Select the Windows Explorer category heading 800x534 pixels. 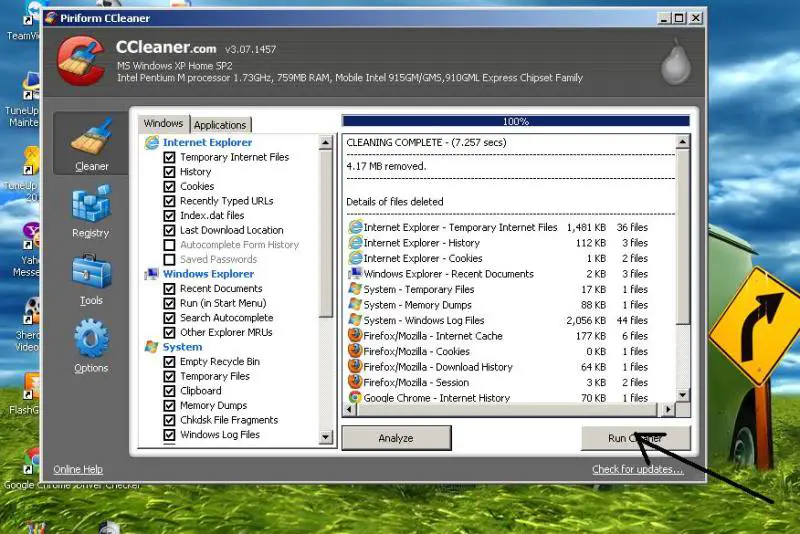pyautogui.click(x=208, y=274)
